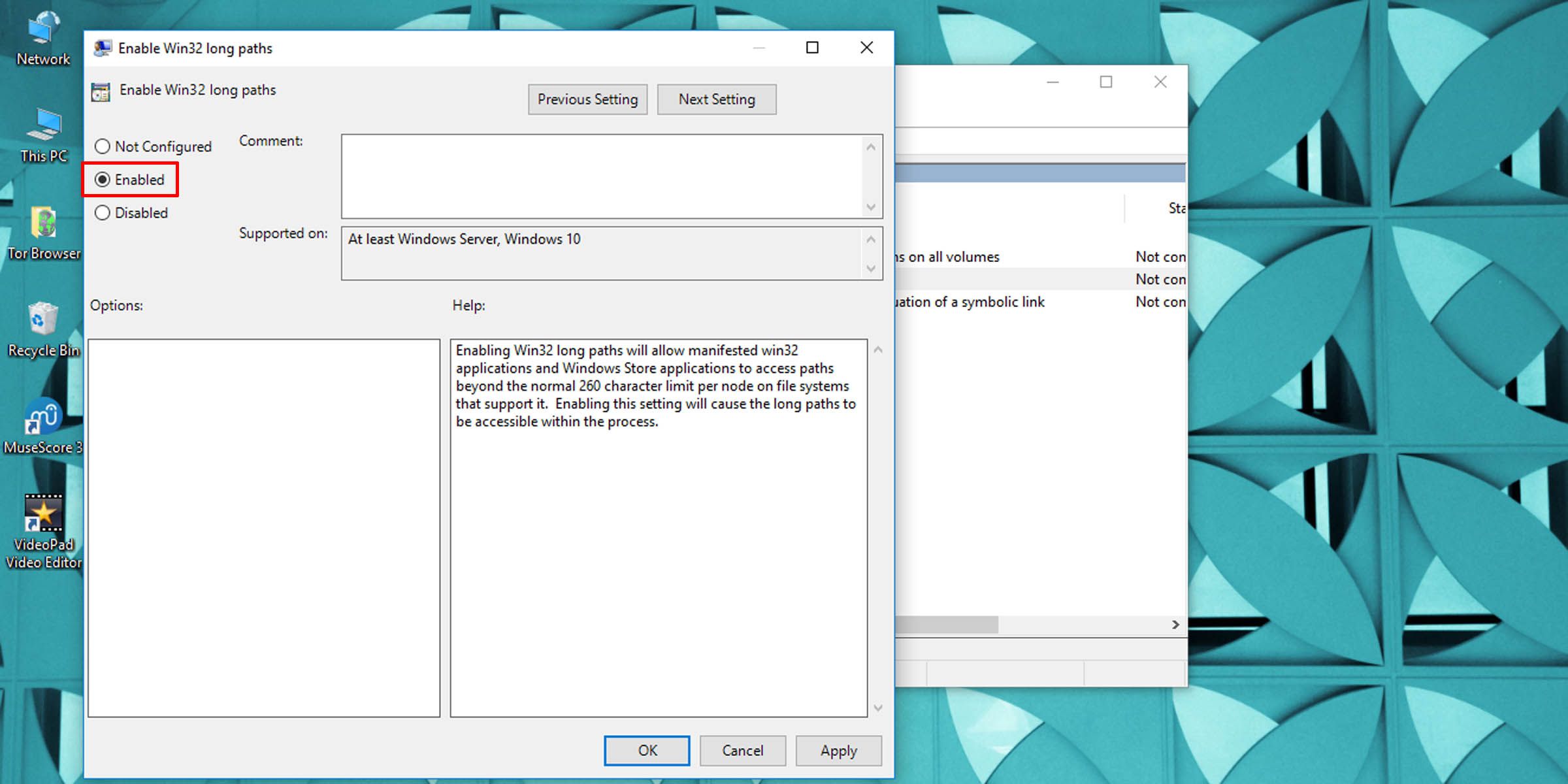Select the Enabled radio button

click(x=103, y=179)
